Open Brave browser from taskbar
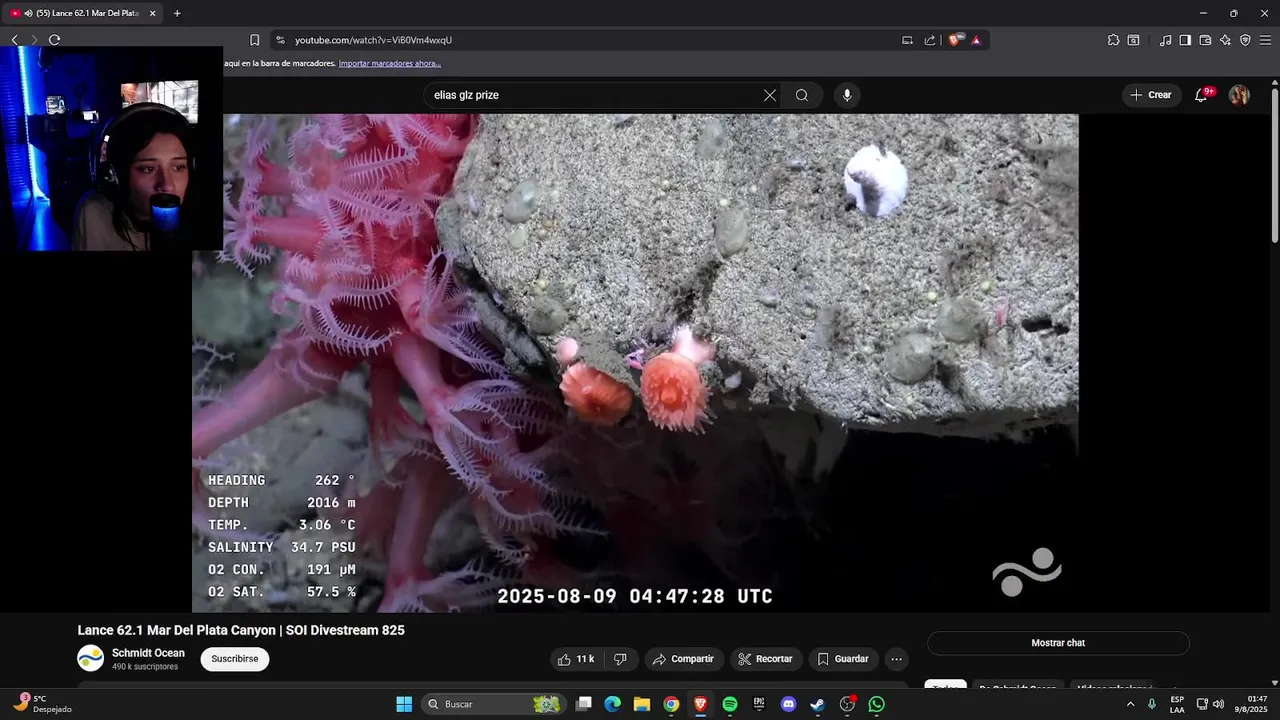The height and width of the screenshot is (720, 1280). coord(700,704)
